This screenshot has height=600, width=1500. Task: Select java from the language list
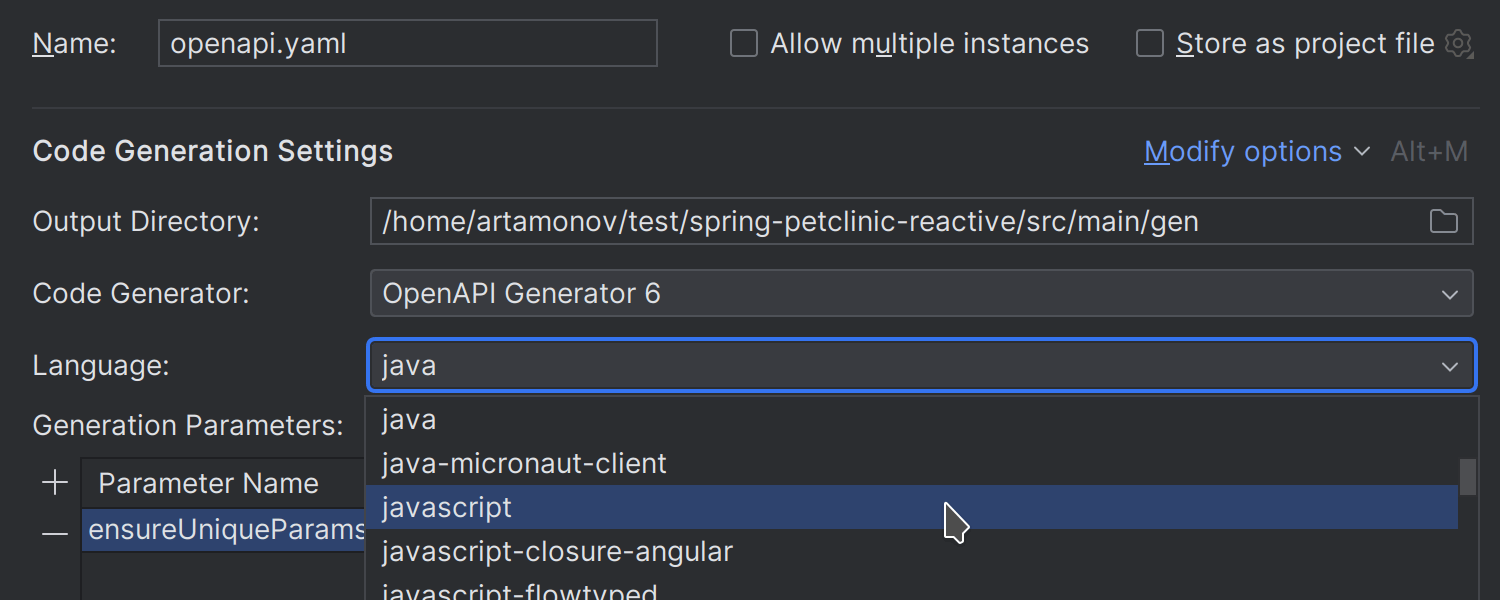[x=410, y=420]
